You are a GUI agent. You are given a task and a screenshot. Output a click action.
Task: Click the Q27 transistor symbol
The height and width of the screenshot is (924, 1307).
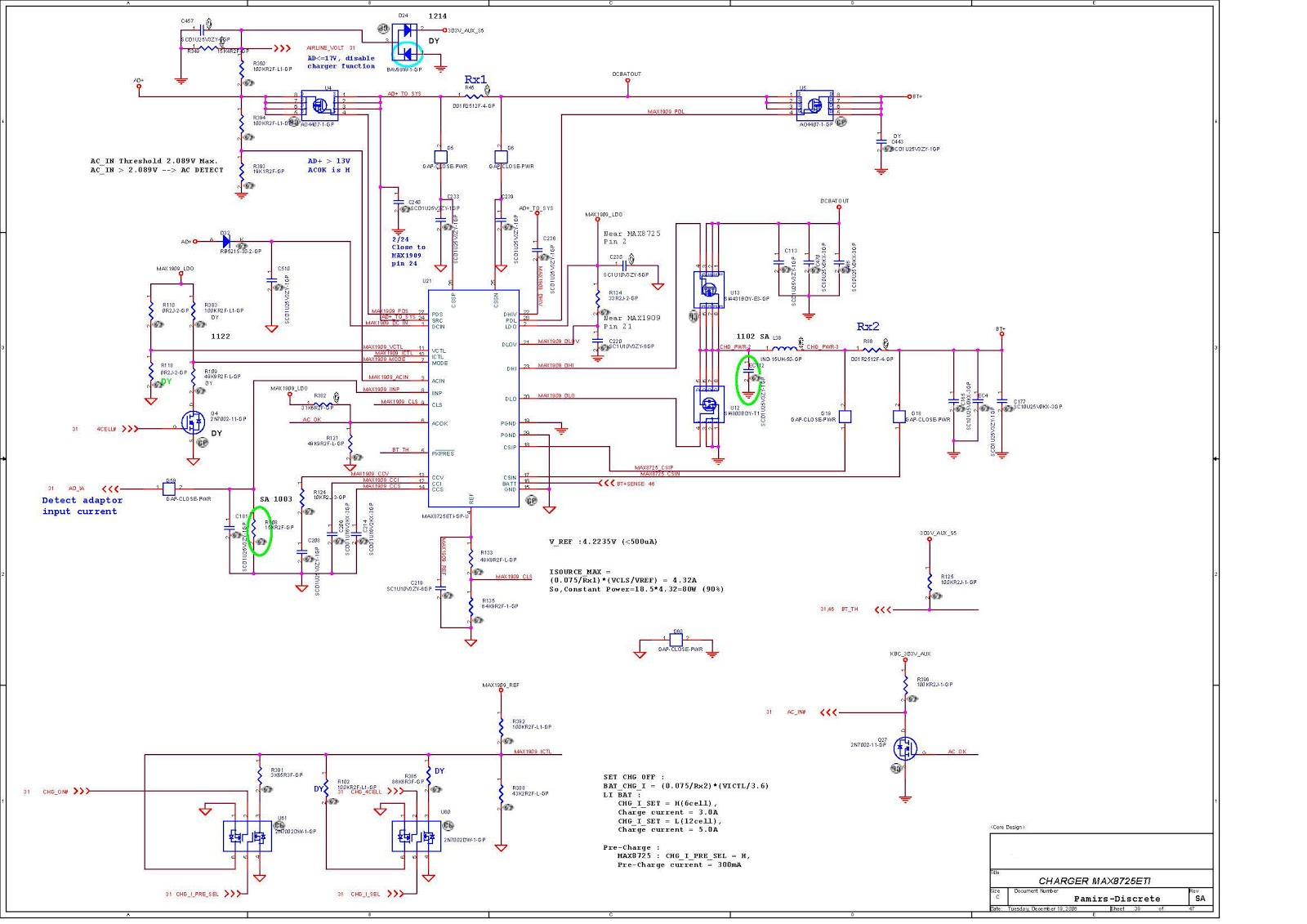click(904, 748)
